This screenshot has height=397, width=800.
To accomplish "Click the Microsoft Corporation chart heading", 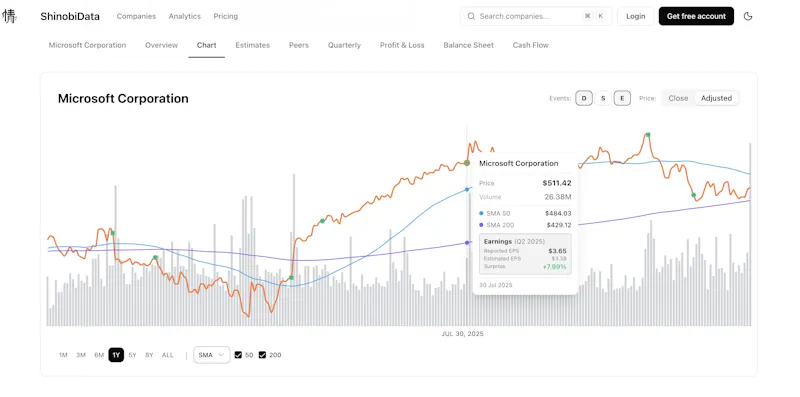I will pos(123,98).
